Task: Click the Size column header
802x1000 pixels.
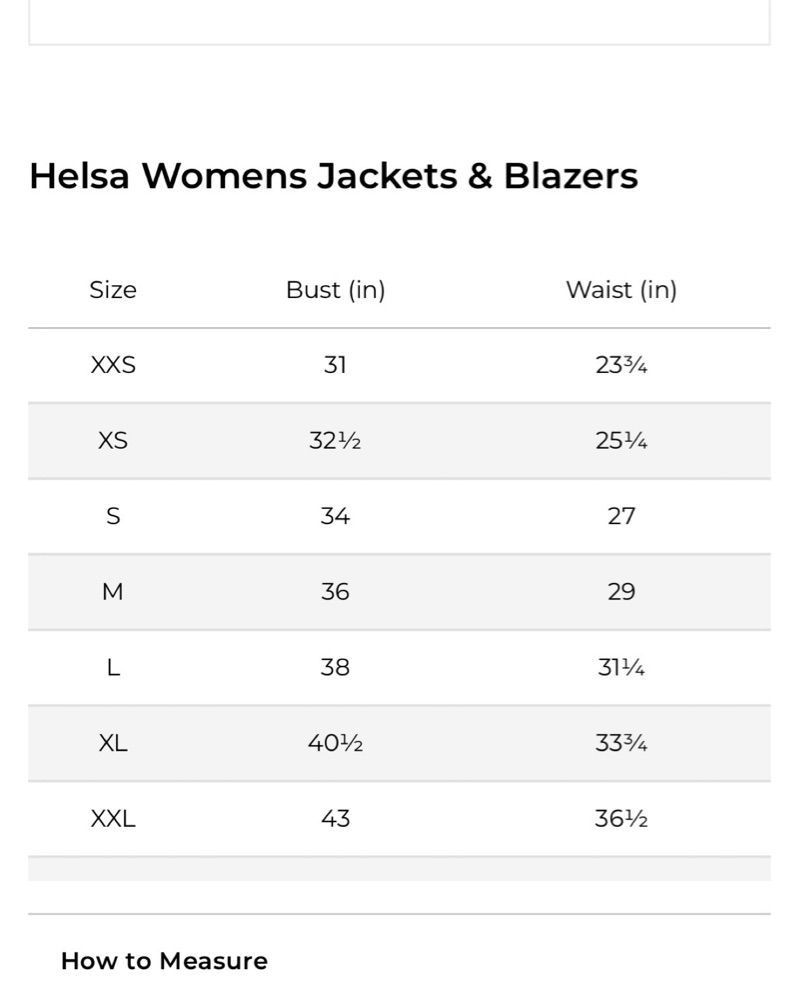Action: [x=113, y=290]
